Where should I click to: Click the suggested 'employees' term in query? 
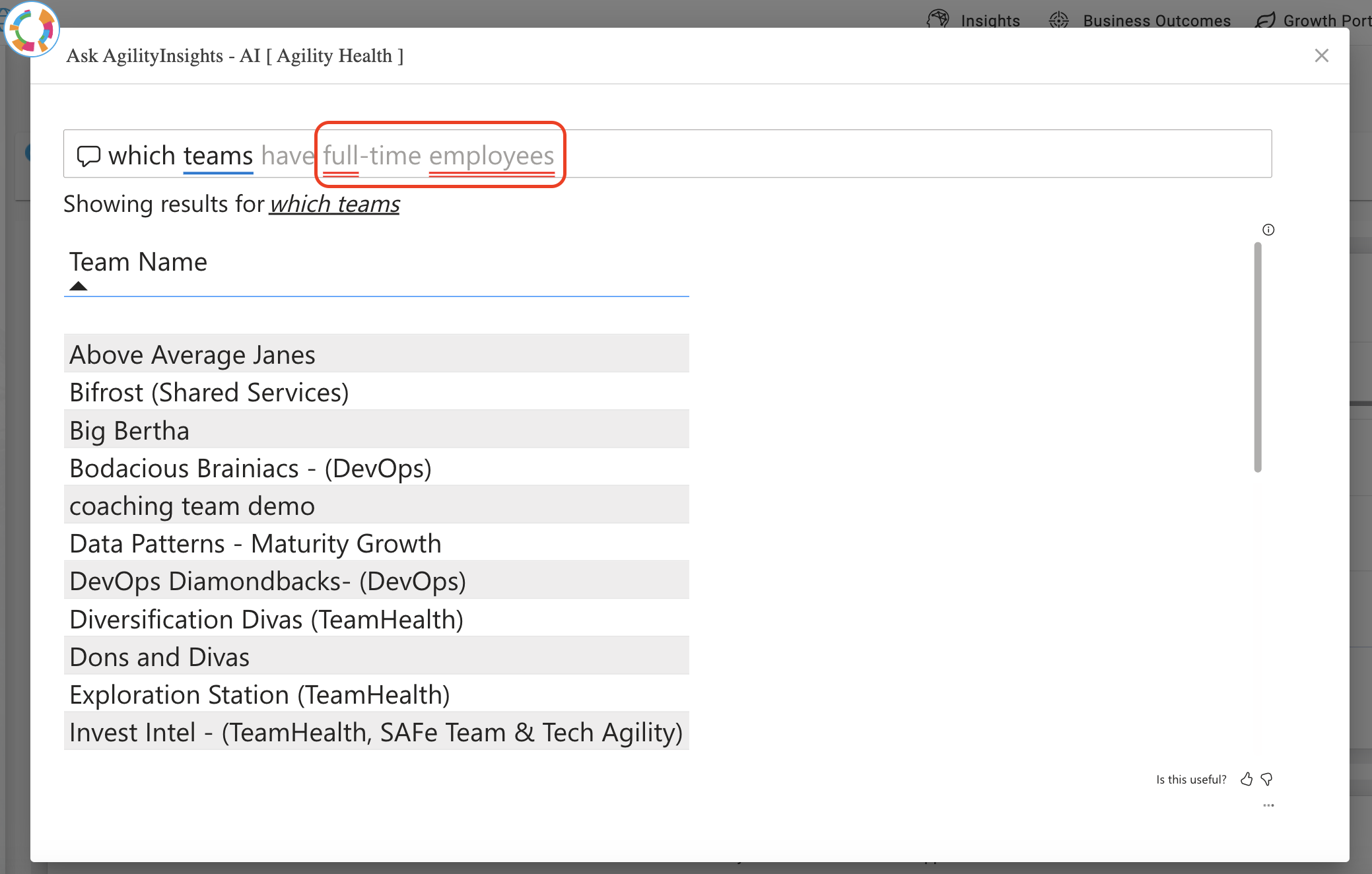point(492,156)
